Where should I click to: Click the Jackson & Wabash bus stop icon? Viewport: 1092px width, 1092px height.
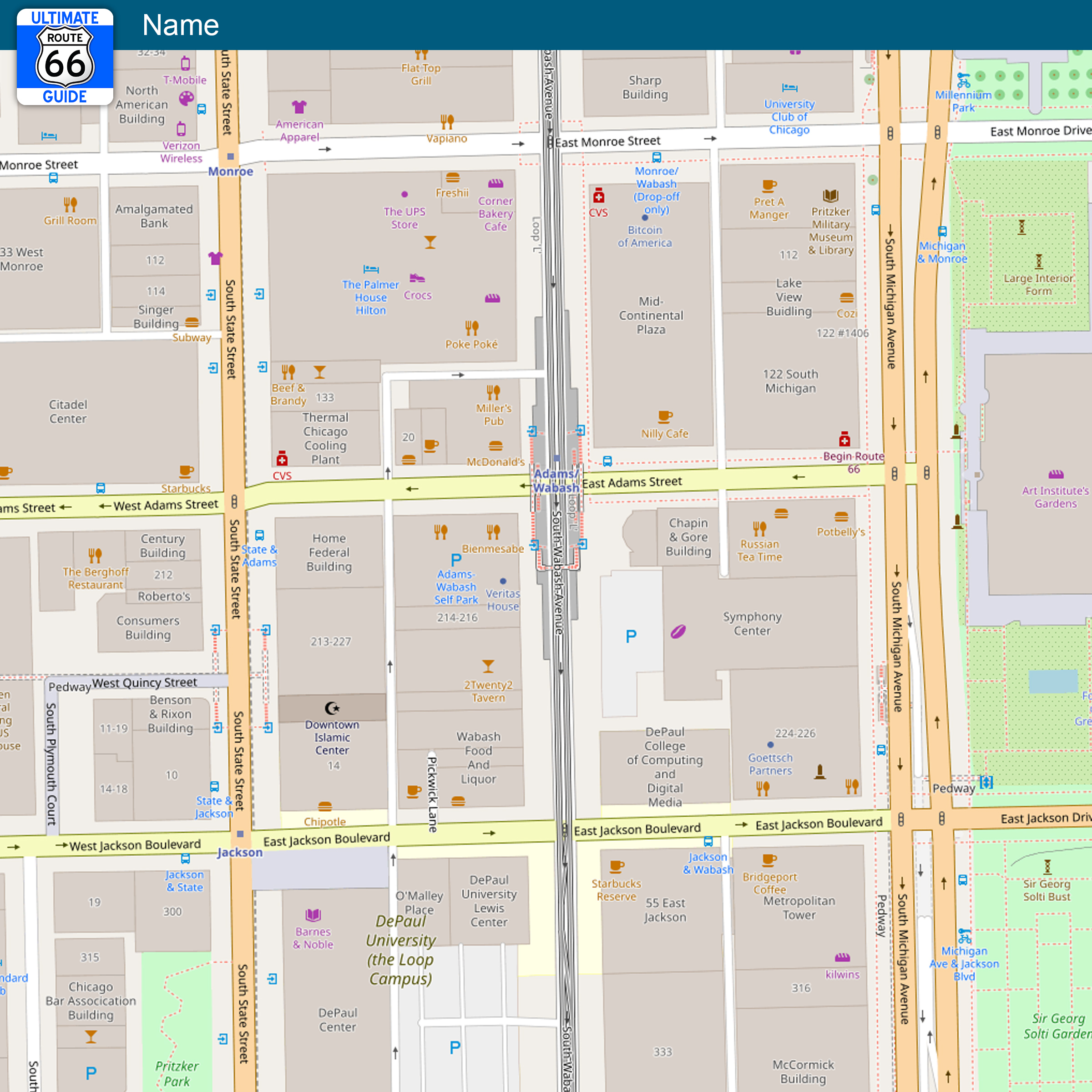pyautogui.click(x=708, y=841)
